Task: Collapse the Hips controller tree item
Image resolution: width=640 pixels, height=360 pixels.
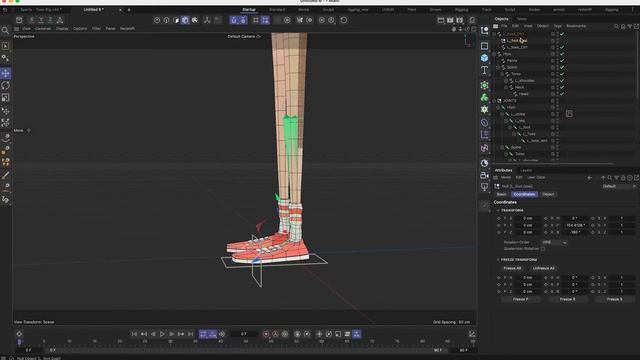Action: tap(494, 54)
